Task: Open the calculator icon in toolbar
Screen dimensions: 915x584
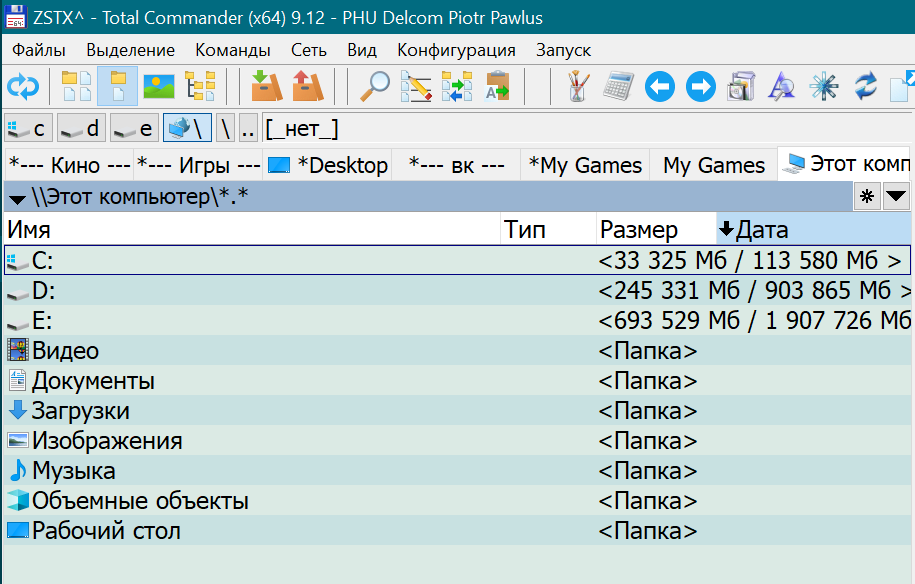Action: coord(618,87)
